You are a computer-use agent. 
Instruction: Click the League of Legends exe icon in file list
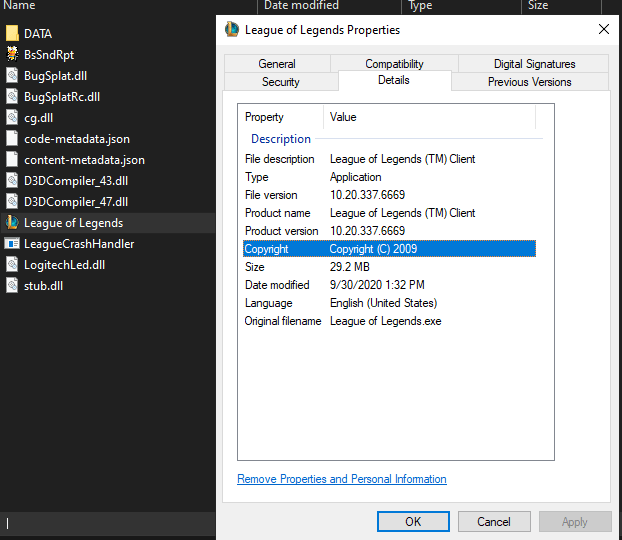coord(12,223)
